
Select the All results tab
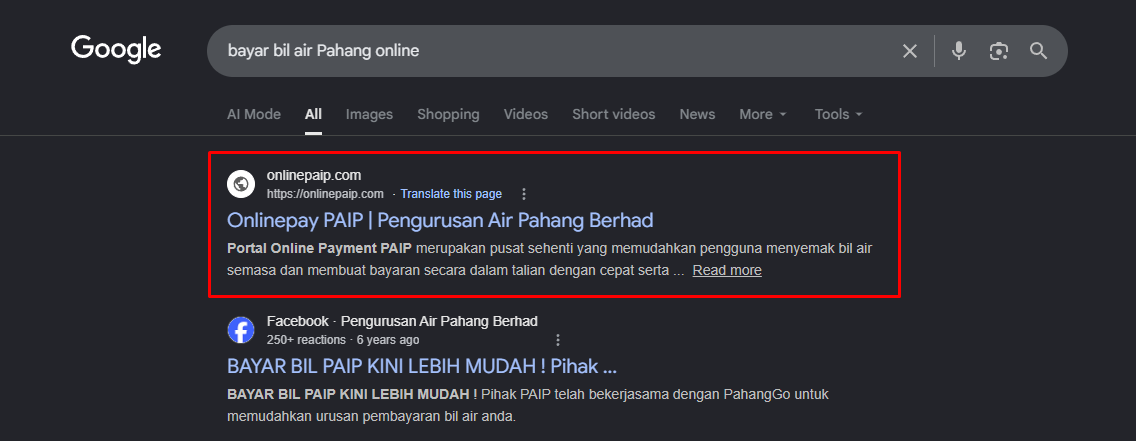(x=314, y=114)
